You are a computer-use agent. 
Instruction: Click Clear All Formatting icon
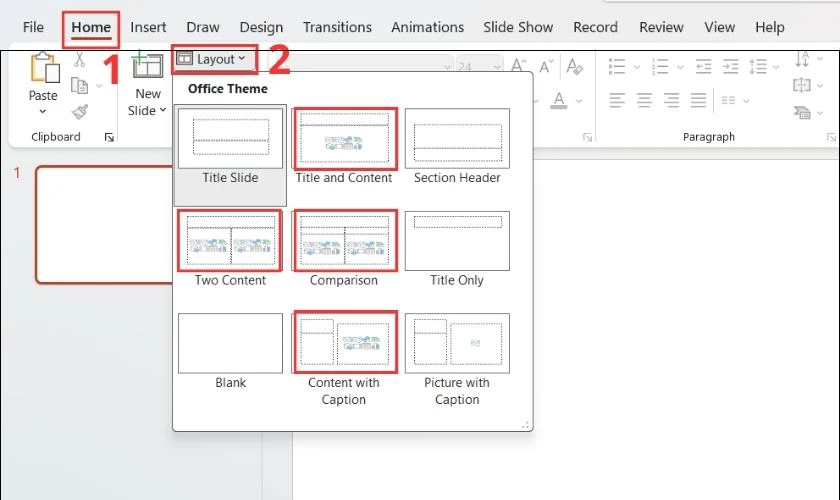(574, 66)
